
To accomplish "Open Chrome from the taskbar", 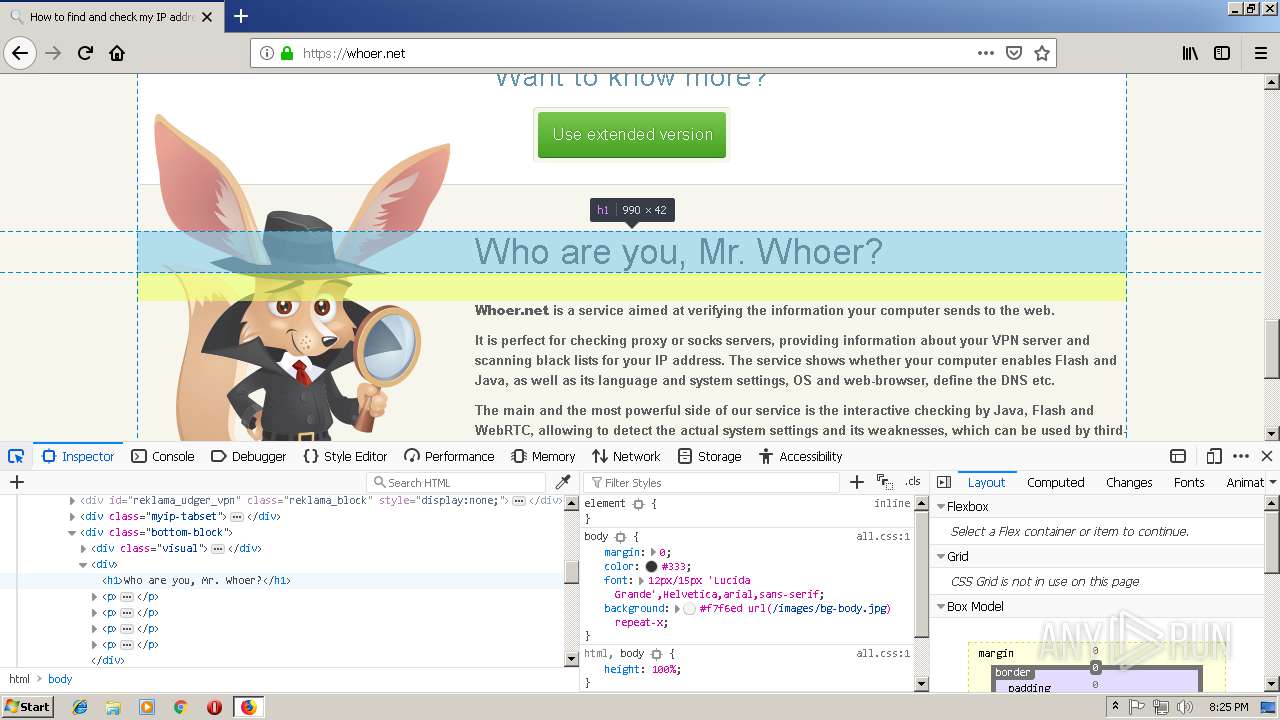I will pyautogui.click(x=180, y=707).
